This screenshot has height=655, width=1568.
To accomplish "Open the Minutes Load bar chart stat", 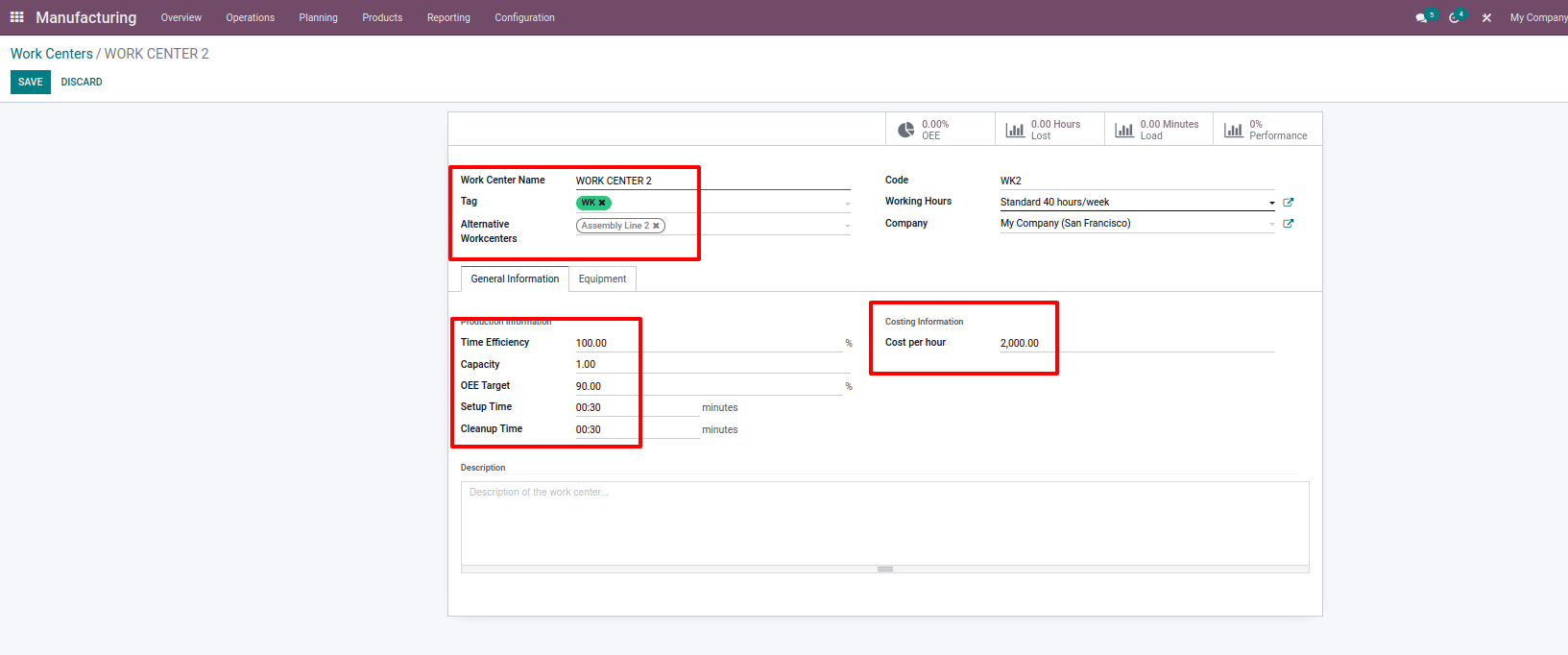I will [1159, 130].
